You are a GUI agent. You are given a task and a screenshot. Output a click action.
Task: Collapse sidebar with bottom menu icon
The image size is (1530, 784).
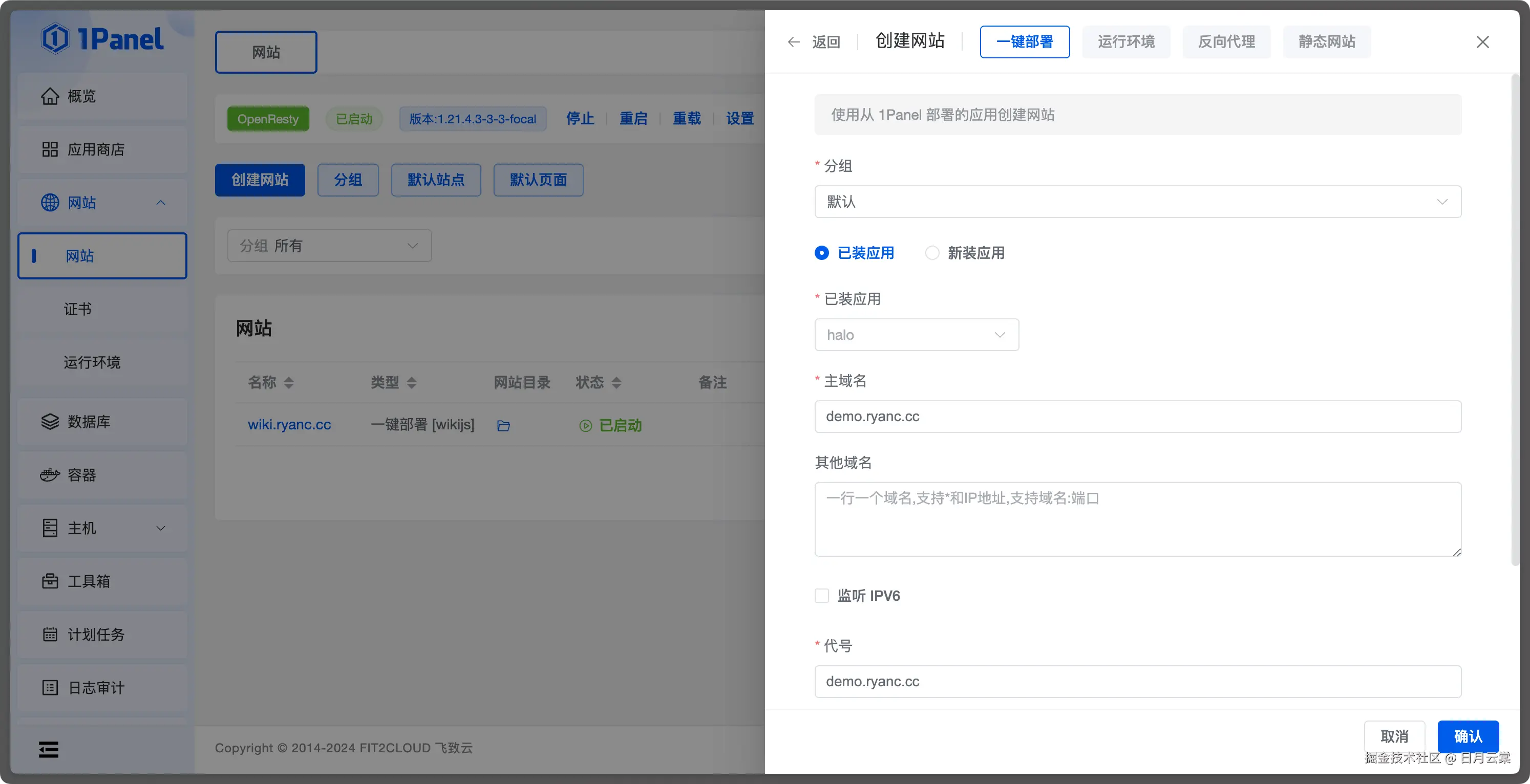click(49, 750)
